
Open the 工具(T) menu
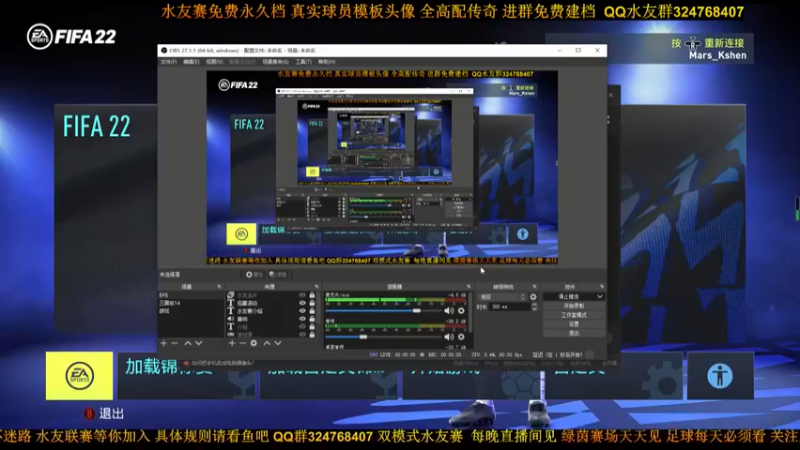click(x=304, y=62)
